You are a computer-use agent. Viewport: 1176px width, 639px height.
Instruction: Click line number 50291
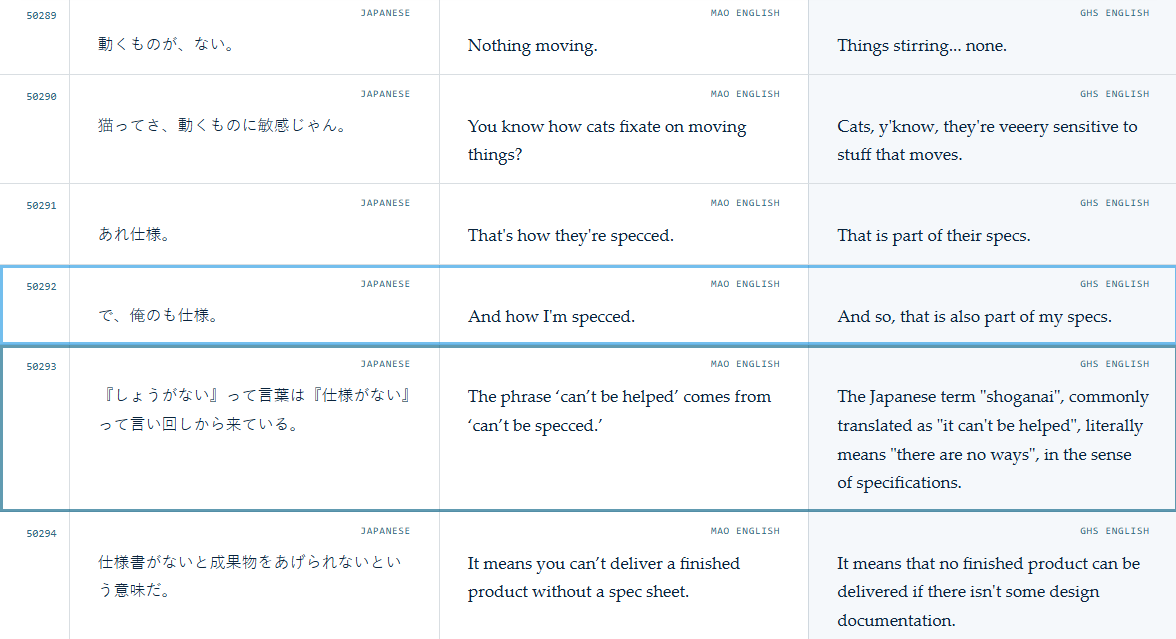click(x=41, y=206)
